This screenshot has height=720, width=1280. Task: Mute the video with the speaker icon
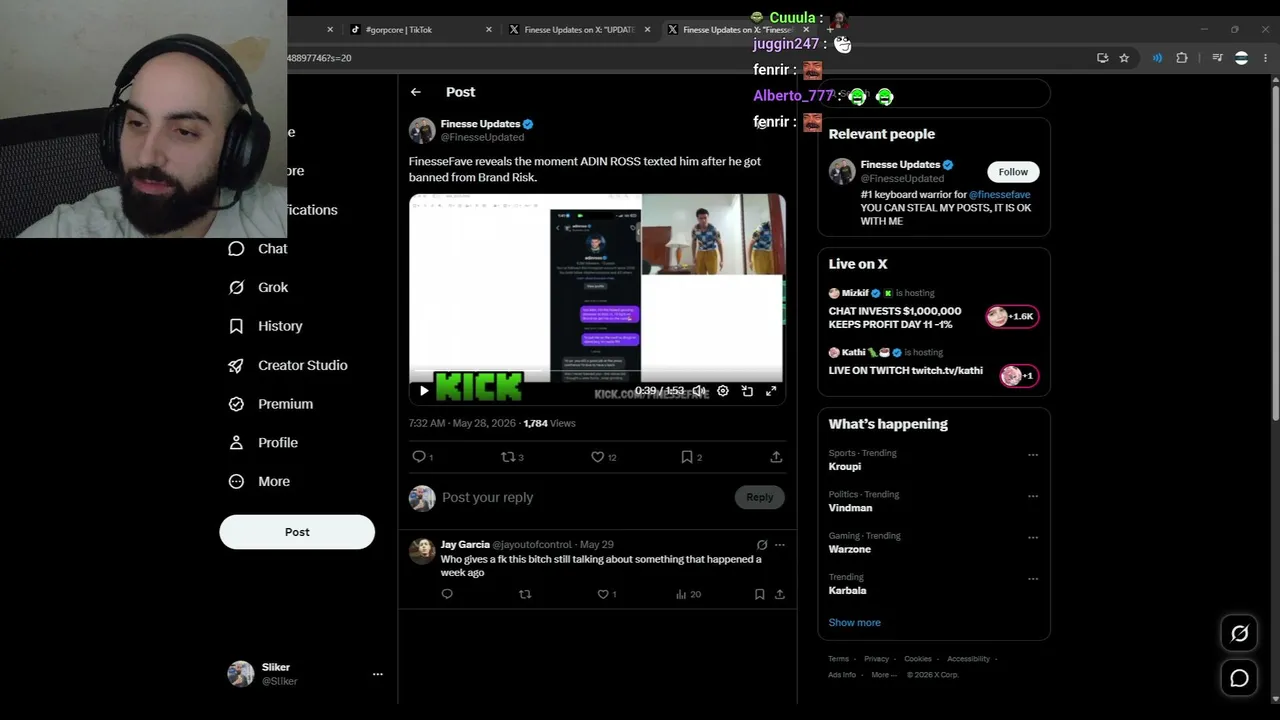[699, 391]
